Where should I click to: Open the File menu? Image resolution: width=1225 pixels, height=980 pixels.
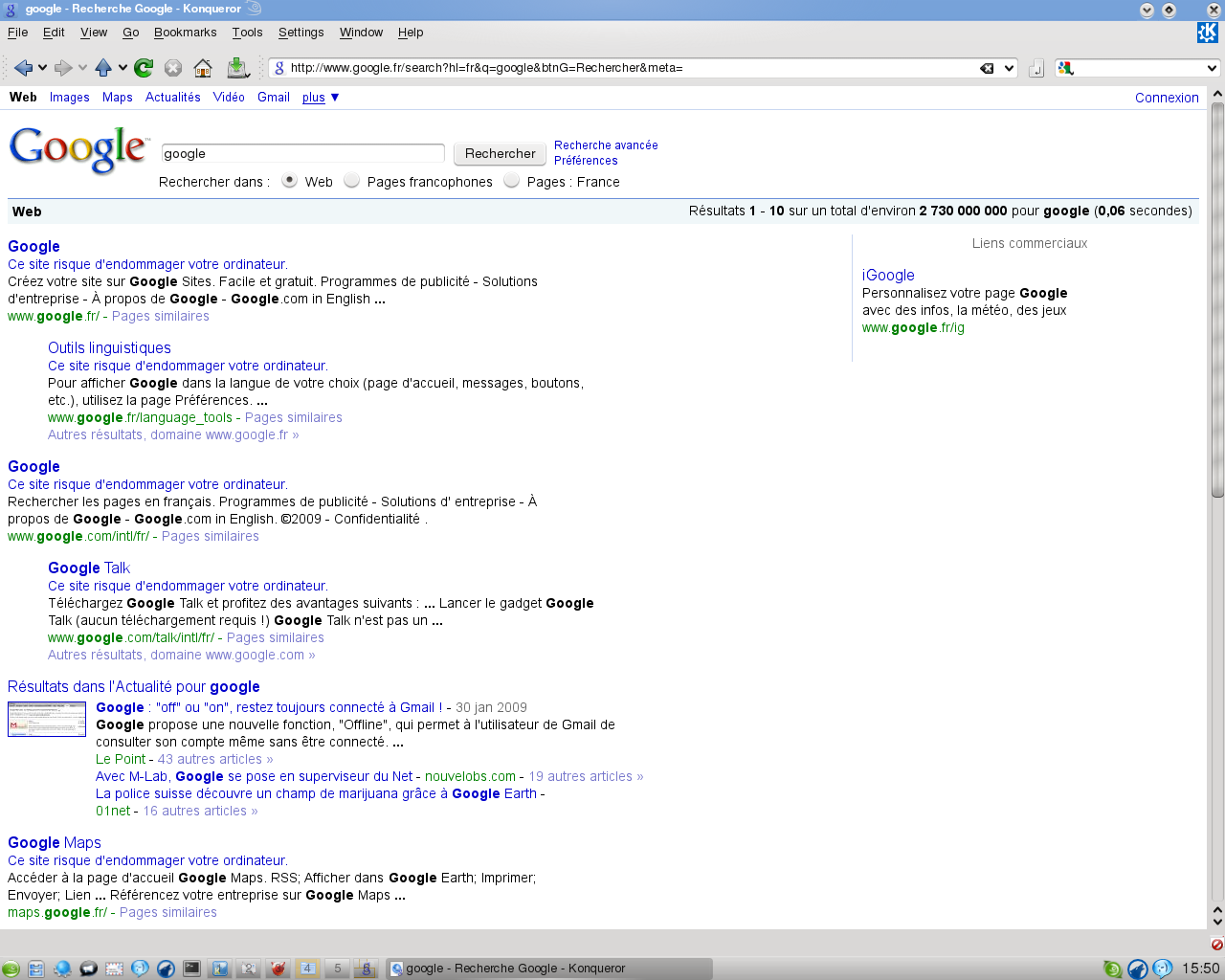17,33
